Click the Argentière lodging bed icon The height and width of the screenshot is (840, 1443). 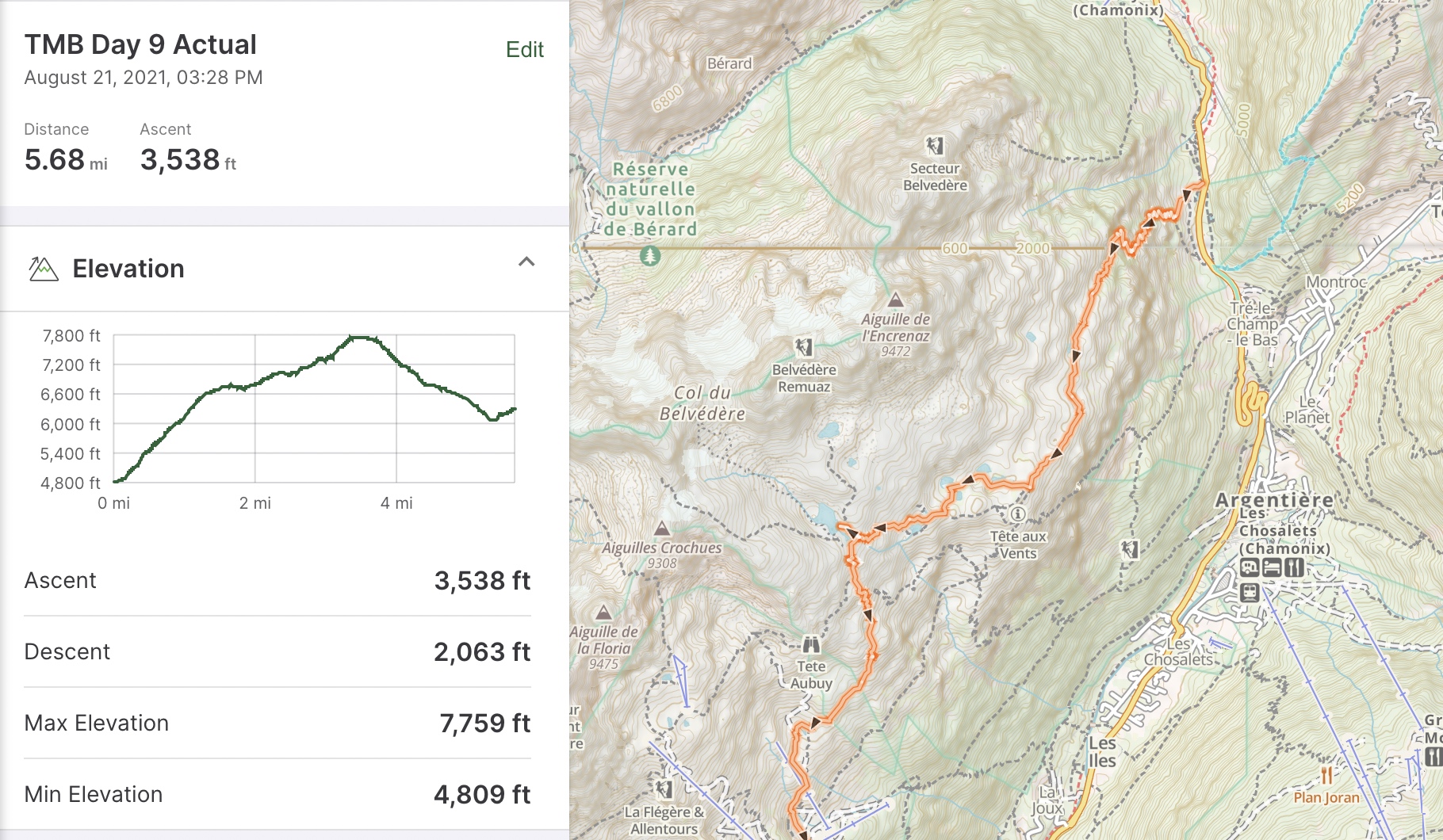pos(1272,567)
